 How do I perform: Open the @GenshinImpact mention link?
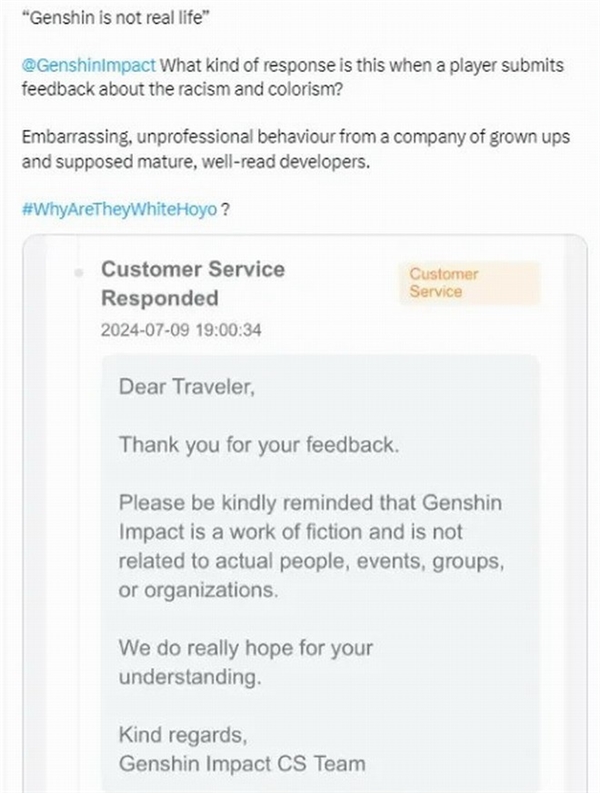coord(89,66)
